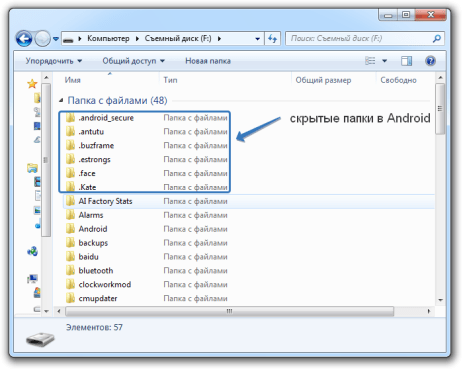The image size is (463, 370).
Task: Select Компьютер in the address bar
Action: (x=108, y=39)
